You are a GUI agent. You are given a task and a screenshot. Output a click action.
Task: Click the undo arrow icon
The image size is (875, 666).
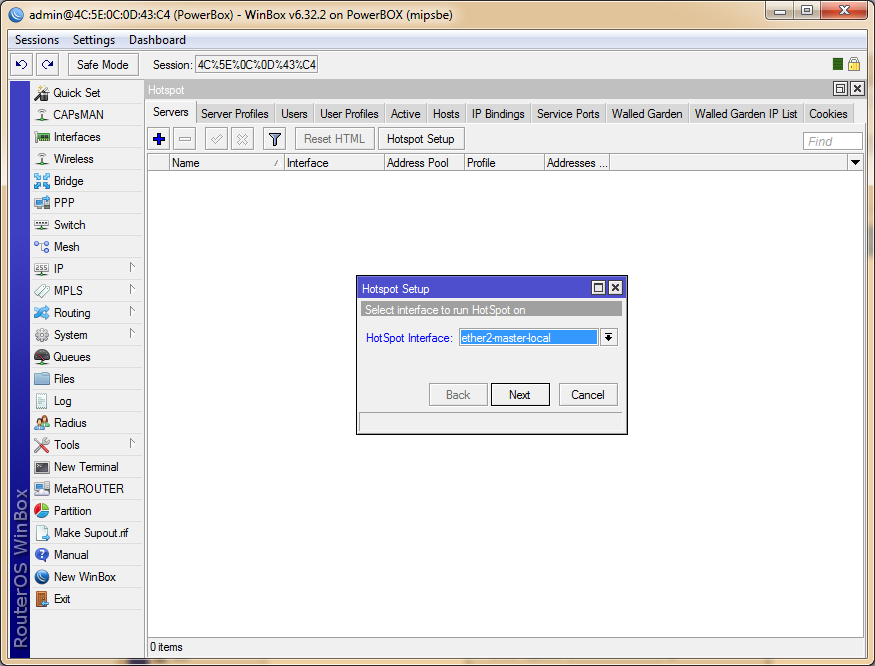[21, 65]
